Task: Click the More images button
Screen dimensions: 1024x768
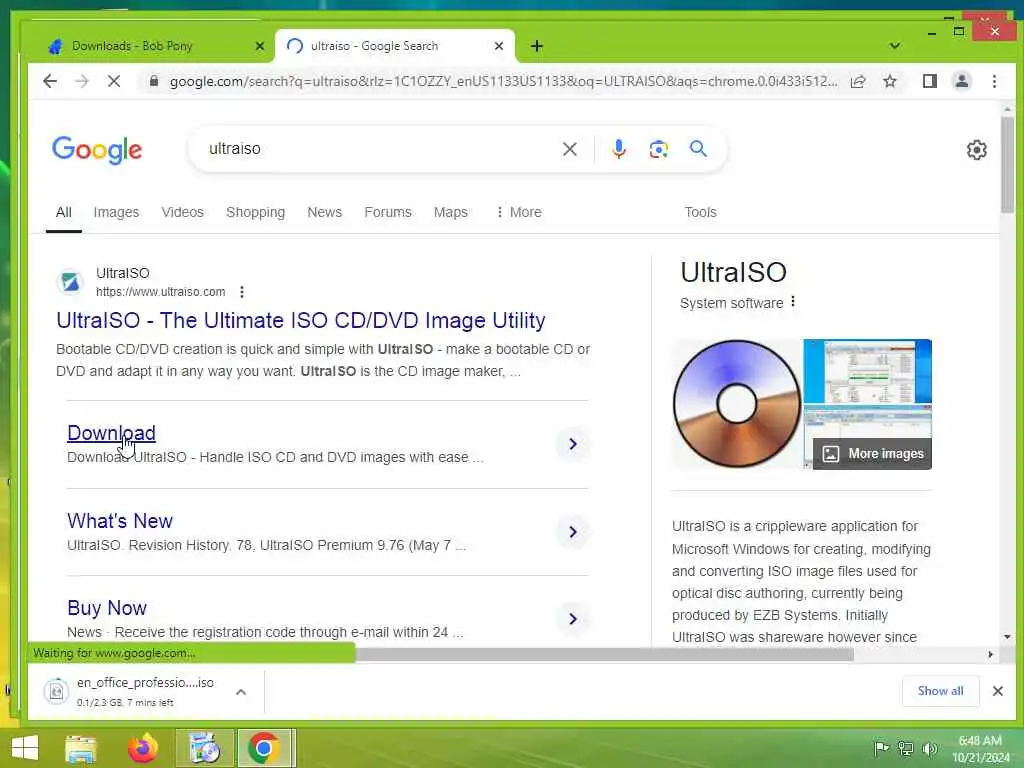Action: coord(872,453)
